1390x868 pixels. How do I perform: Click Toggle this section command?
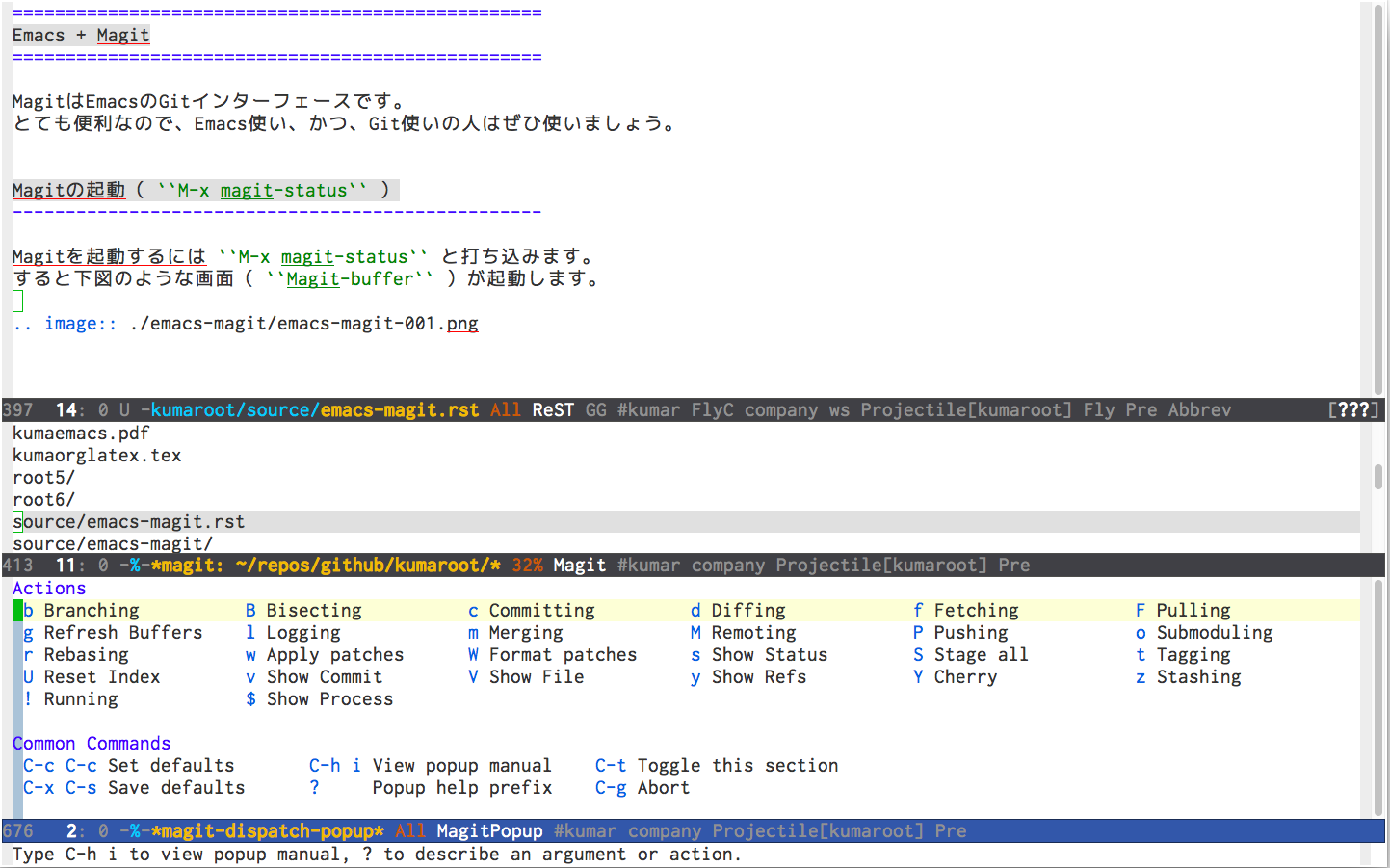click(717, 765)
